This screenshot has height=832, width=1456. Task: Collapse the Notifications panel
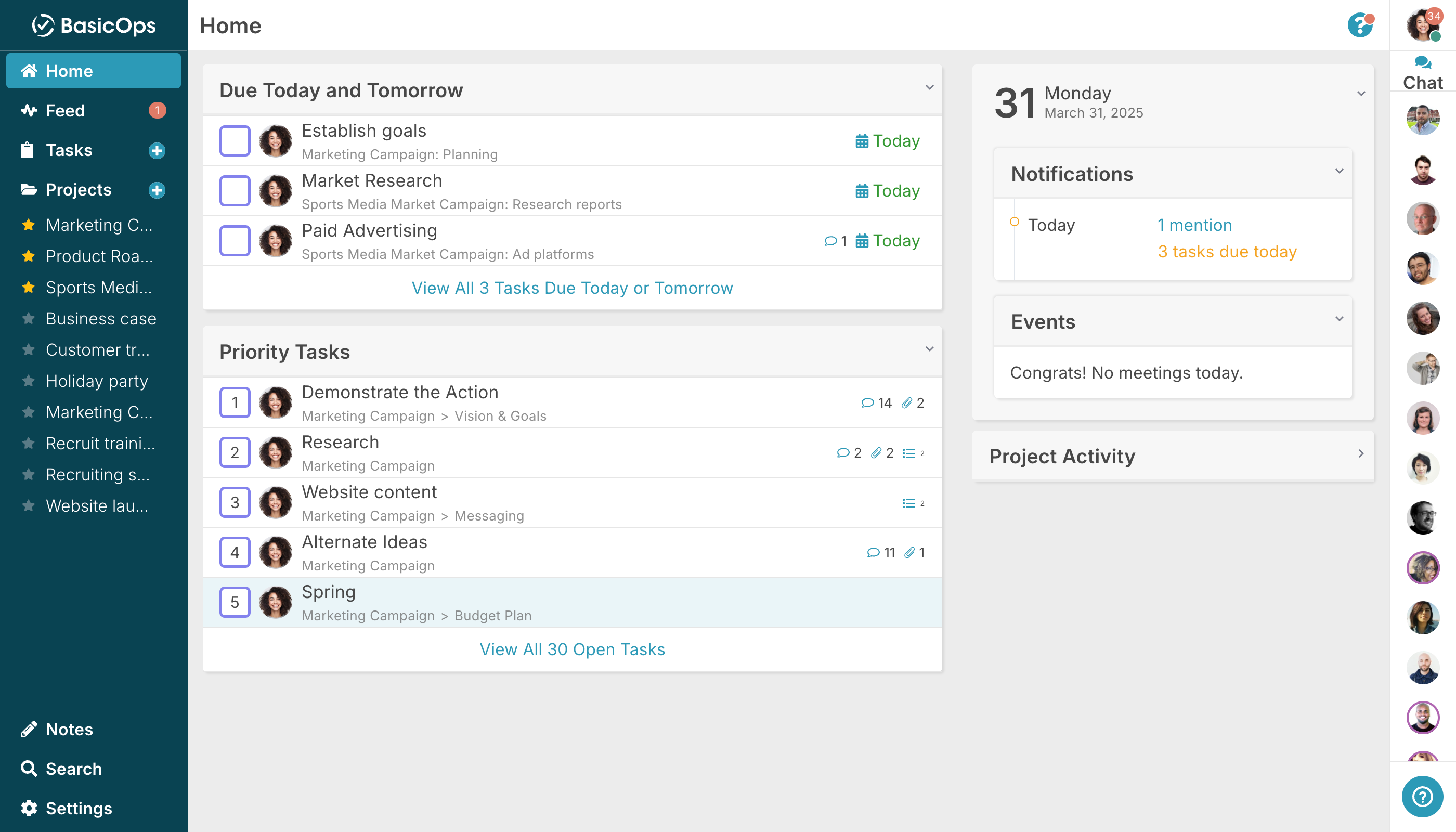[1340, 171]
